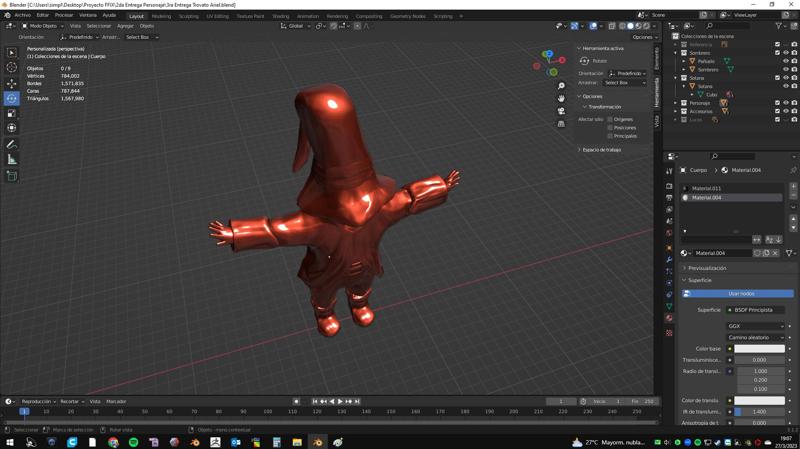
Task: Click the Usar nodos button
Action: (740, 293)
